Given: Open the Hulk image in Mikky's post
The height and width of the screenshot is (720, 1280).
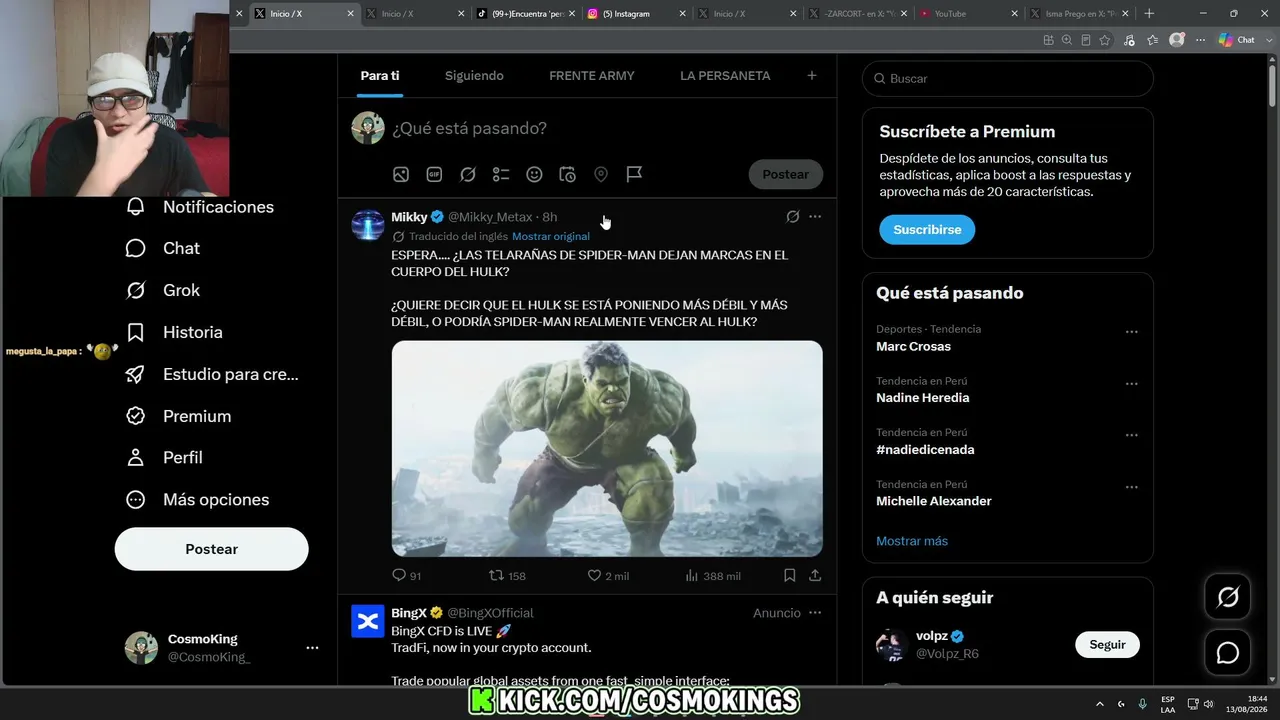Looking at the screenshot, I should coord(607,449).
